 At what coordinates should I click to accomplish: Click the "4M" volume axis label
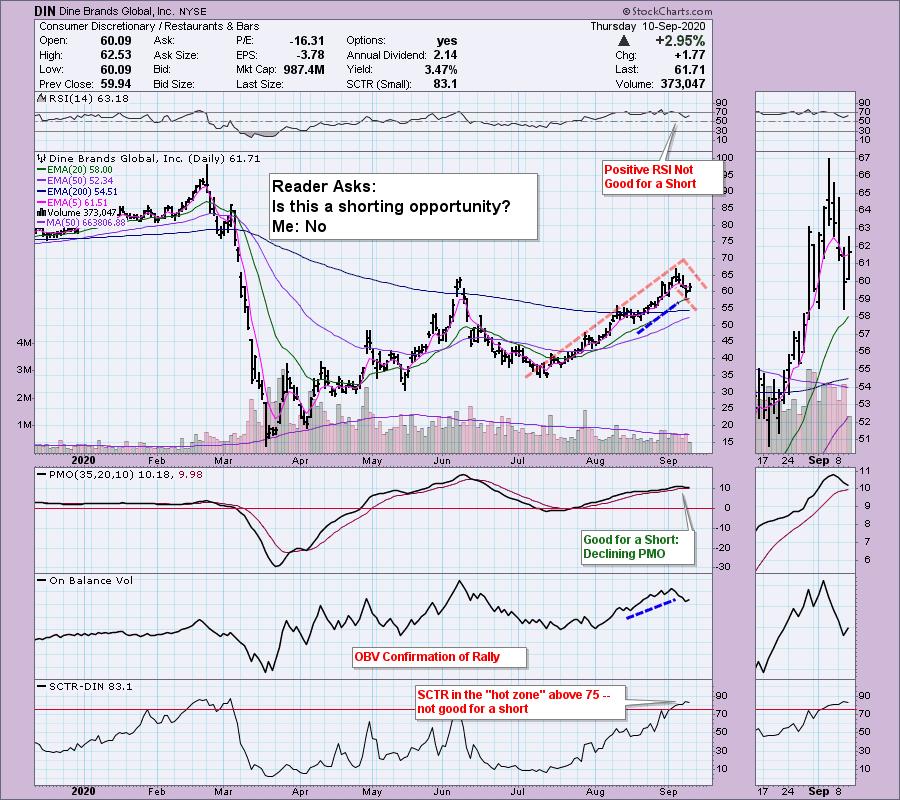point(25,343)
